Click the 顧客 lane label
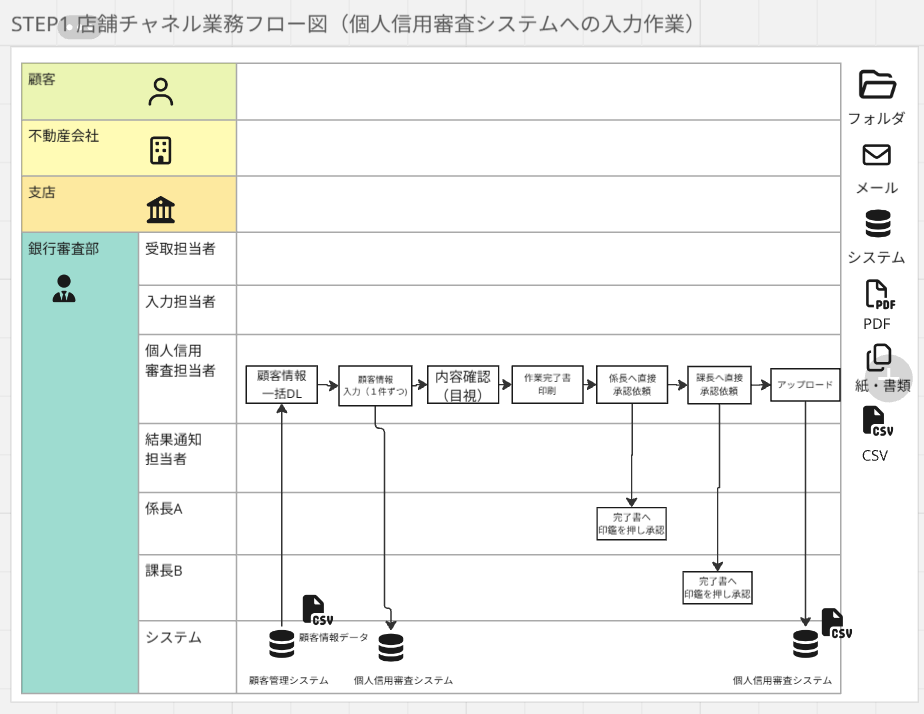 click(x=42, y=79)
